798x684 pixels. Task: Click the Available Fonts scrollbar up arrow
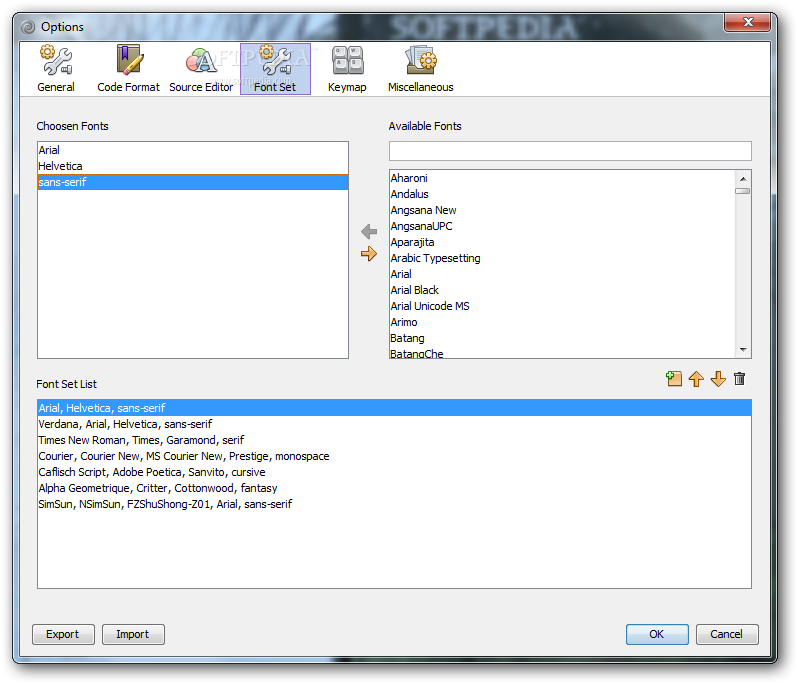click(x=743, y=179)
